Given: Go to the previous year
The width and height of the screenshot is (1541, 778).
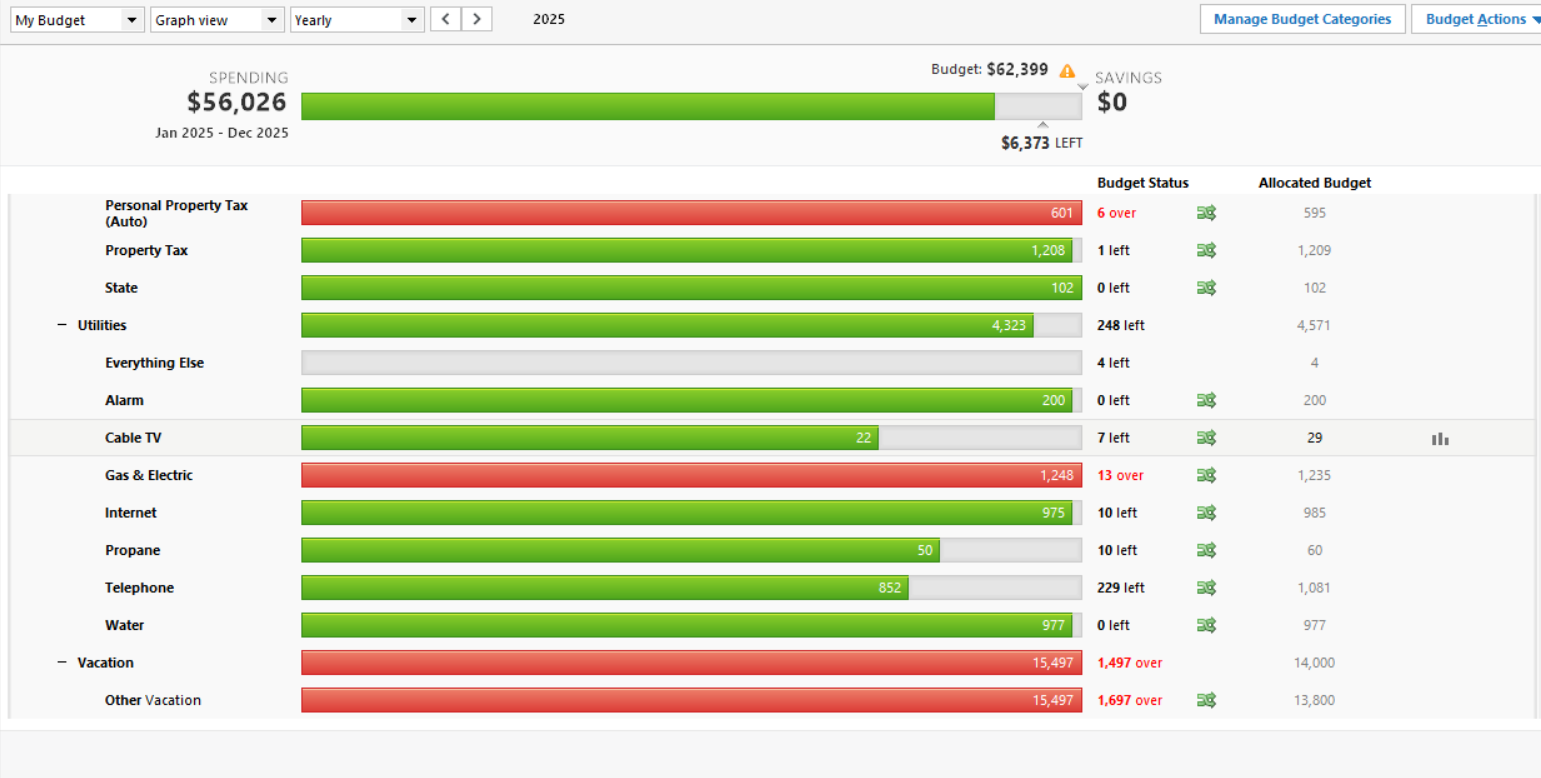Looking at the screenshot, I should coord(446,20).
